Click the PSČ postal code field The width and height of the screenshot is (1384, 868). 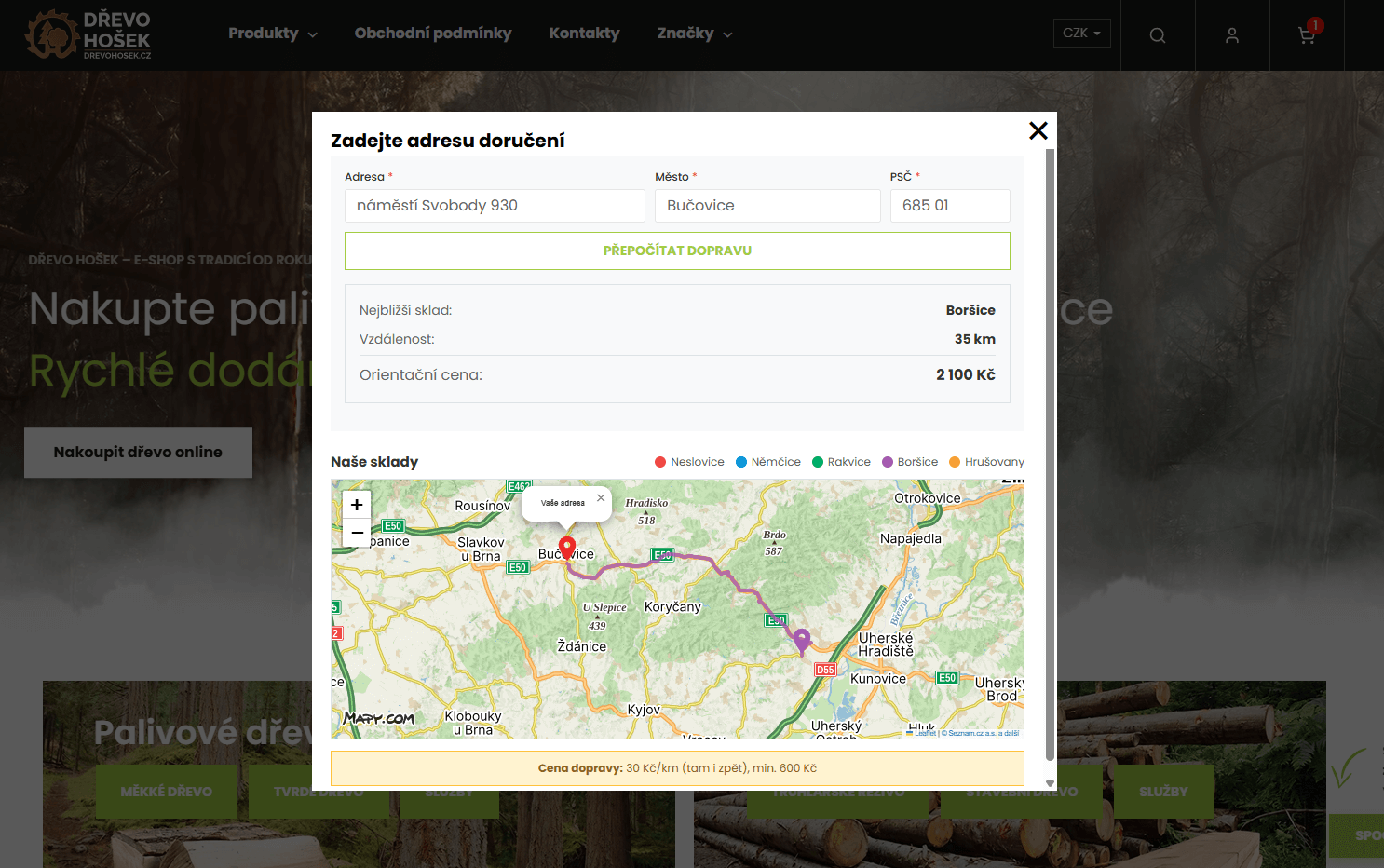[x=949, y=206]
